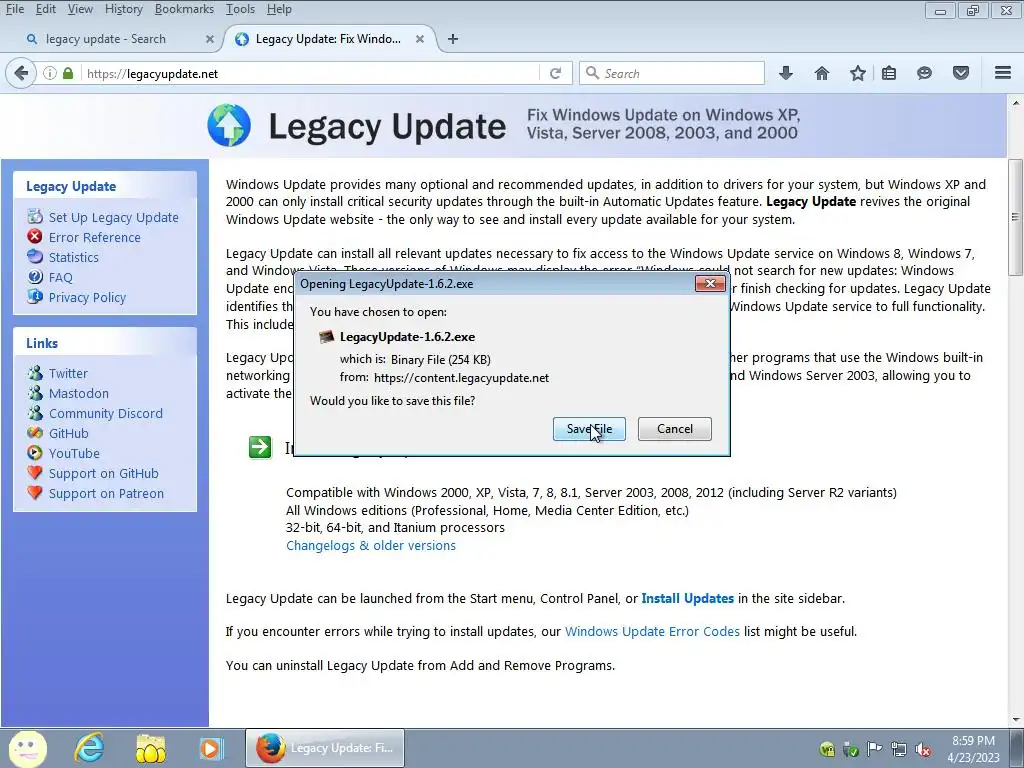
Task: Click the FAQ question mark icon
Action: tap(35, 276)
